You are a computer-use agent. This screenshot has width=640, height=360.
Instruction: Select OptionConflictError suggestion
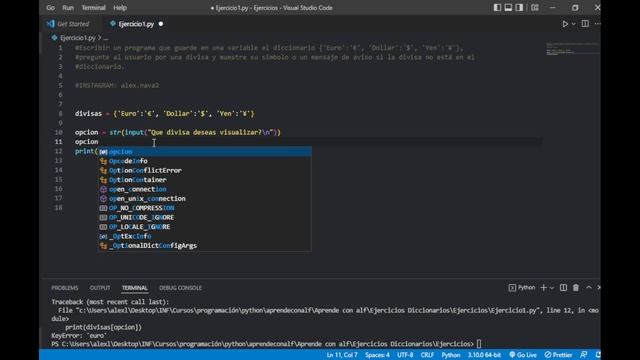click(205, 170)
